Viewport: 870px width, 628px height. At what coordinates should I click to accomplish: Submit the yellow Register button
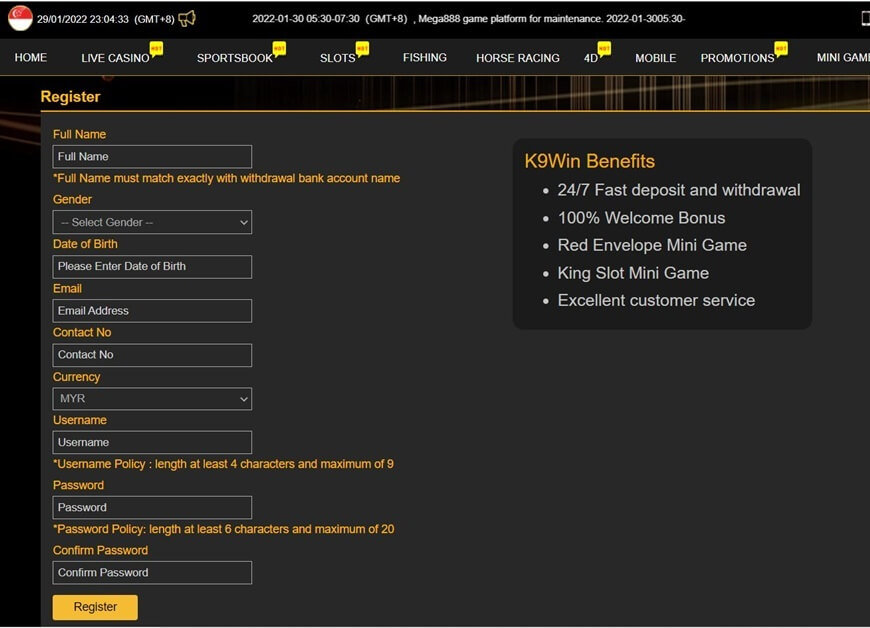pos(95,607)
